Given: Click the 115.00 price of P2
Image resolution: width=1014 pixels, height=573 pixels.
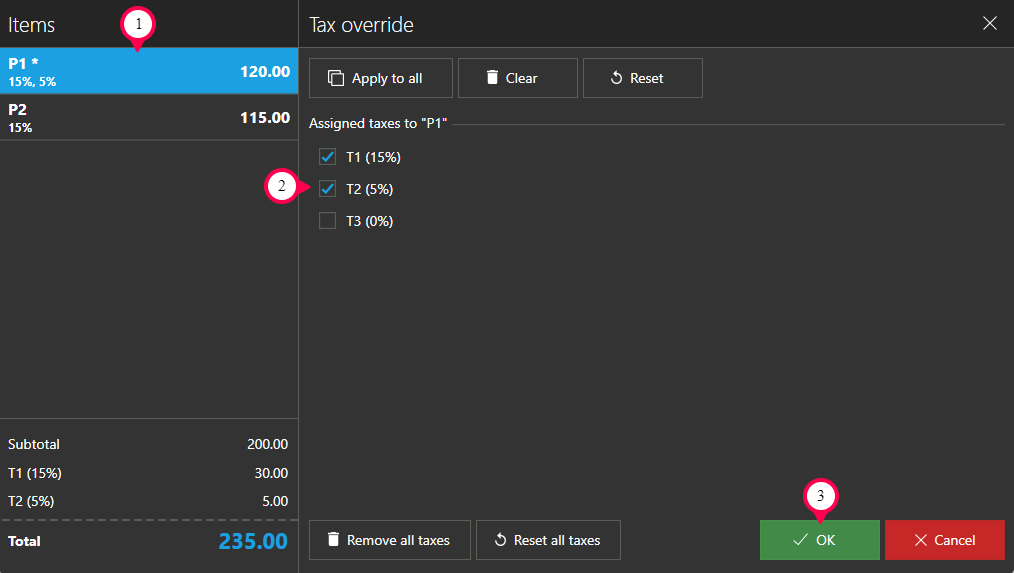Looking at the screenshot, I should (265, 118).
